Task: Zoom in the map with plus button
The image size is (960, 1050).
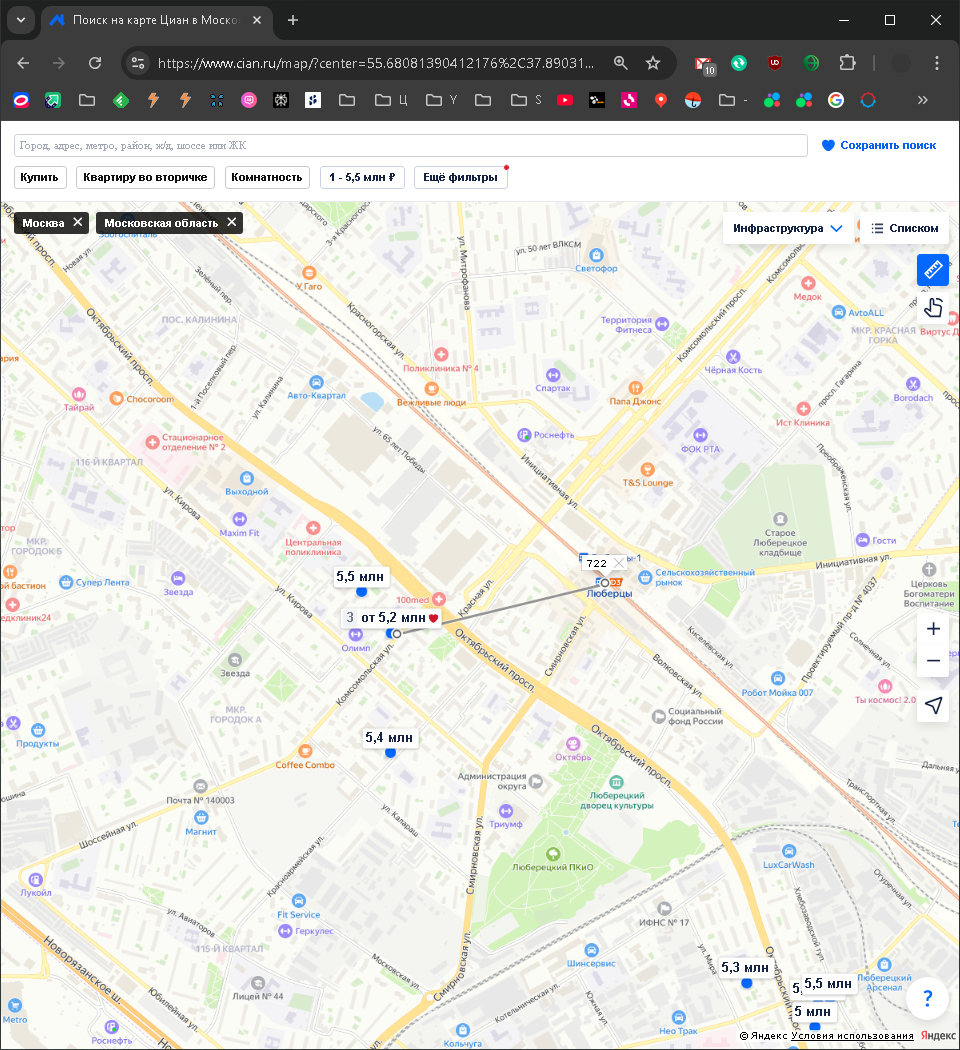Action: [x=933, y=629]
